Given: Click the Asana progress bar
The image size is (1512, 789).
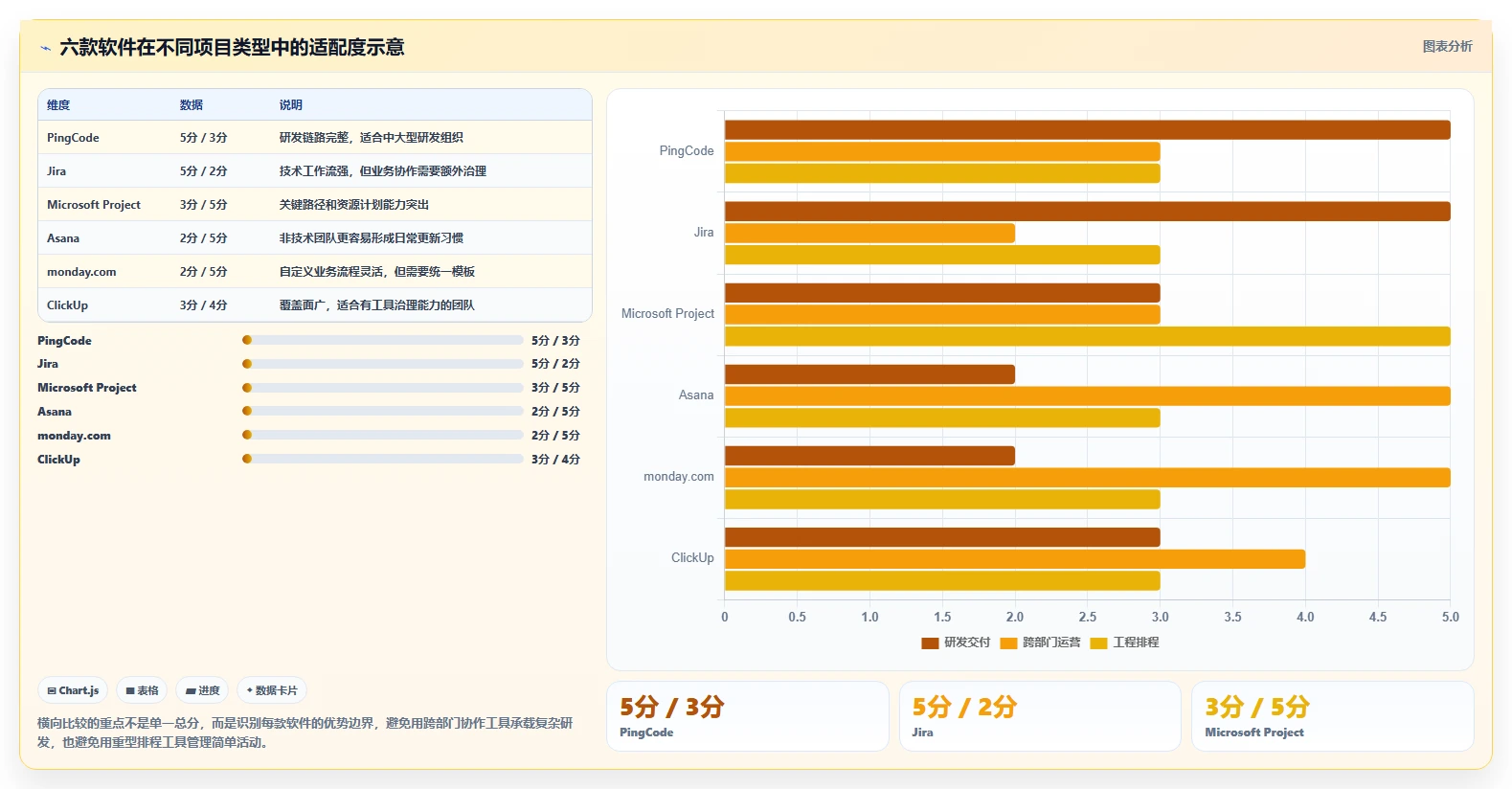Looking at the screenshot, I should (383, 411).
